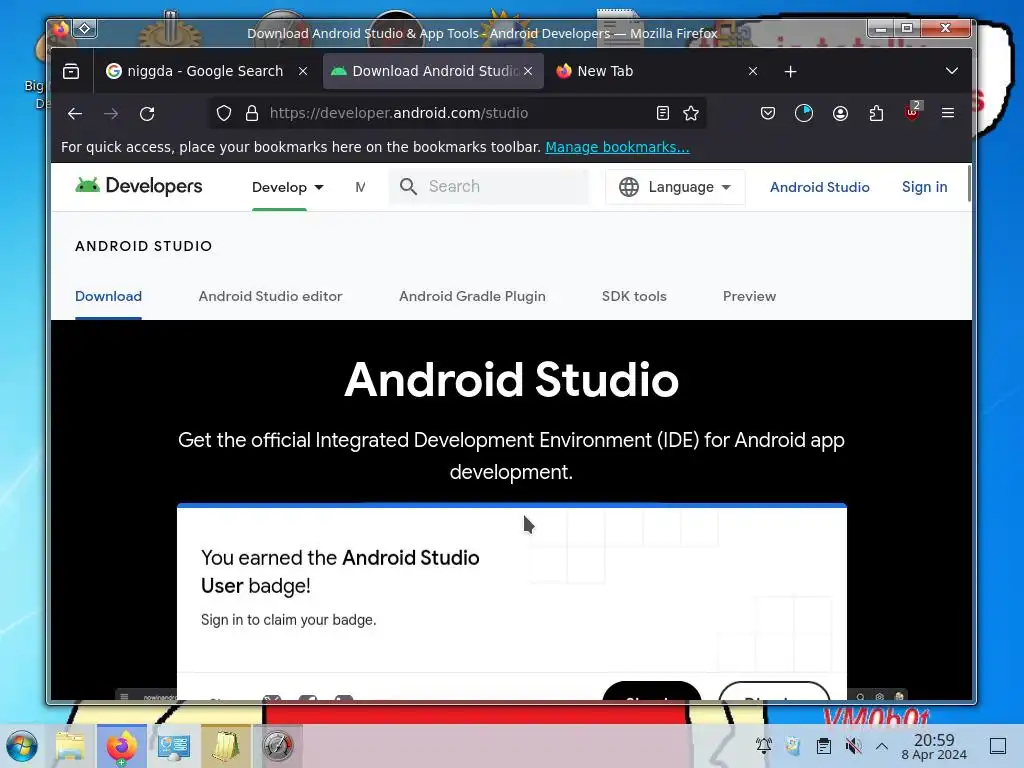
Task: Open File Explorer from the taskbar
Action: (x=70, y=746)
